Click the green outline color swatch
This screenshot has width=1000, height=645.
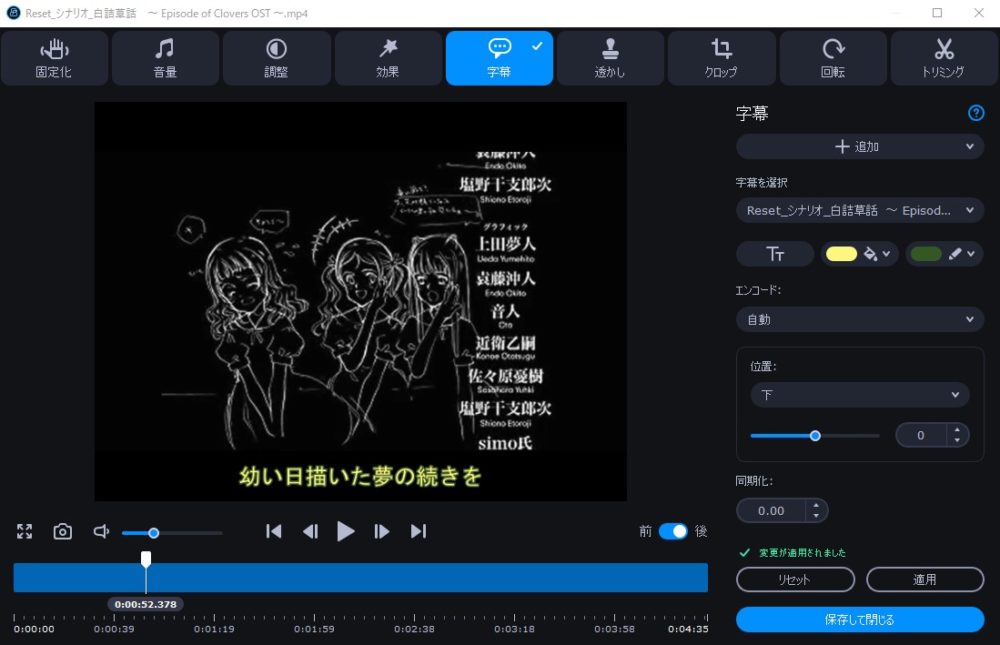point(926,254)
